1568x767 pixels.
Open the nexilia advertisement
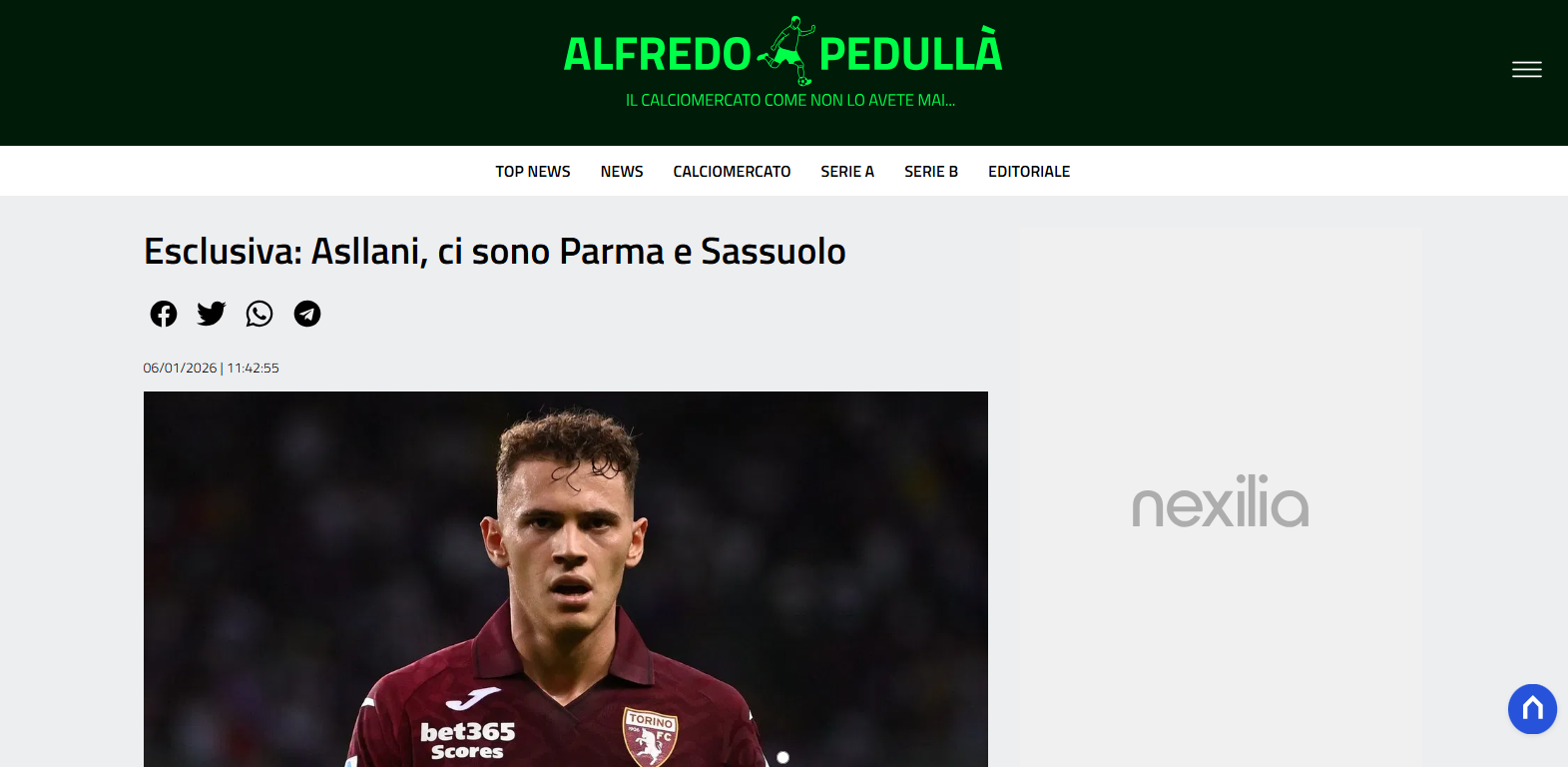(1221, 500)
